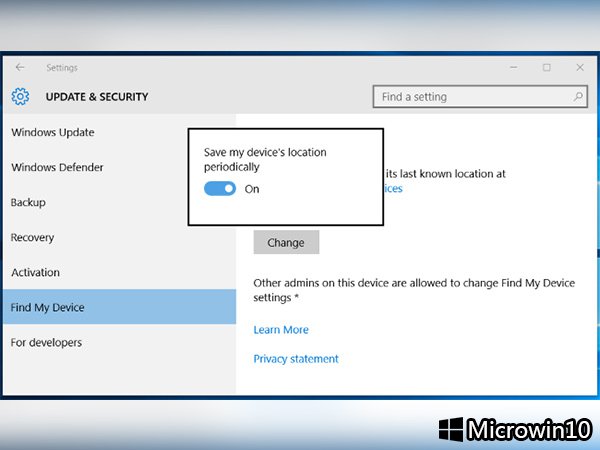The height and width of the screenshot is (450, 600).
Task: Click the back arrow in Settings
Action: (20, 67)
